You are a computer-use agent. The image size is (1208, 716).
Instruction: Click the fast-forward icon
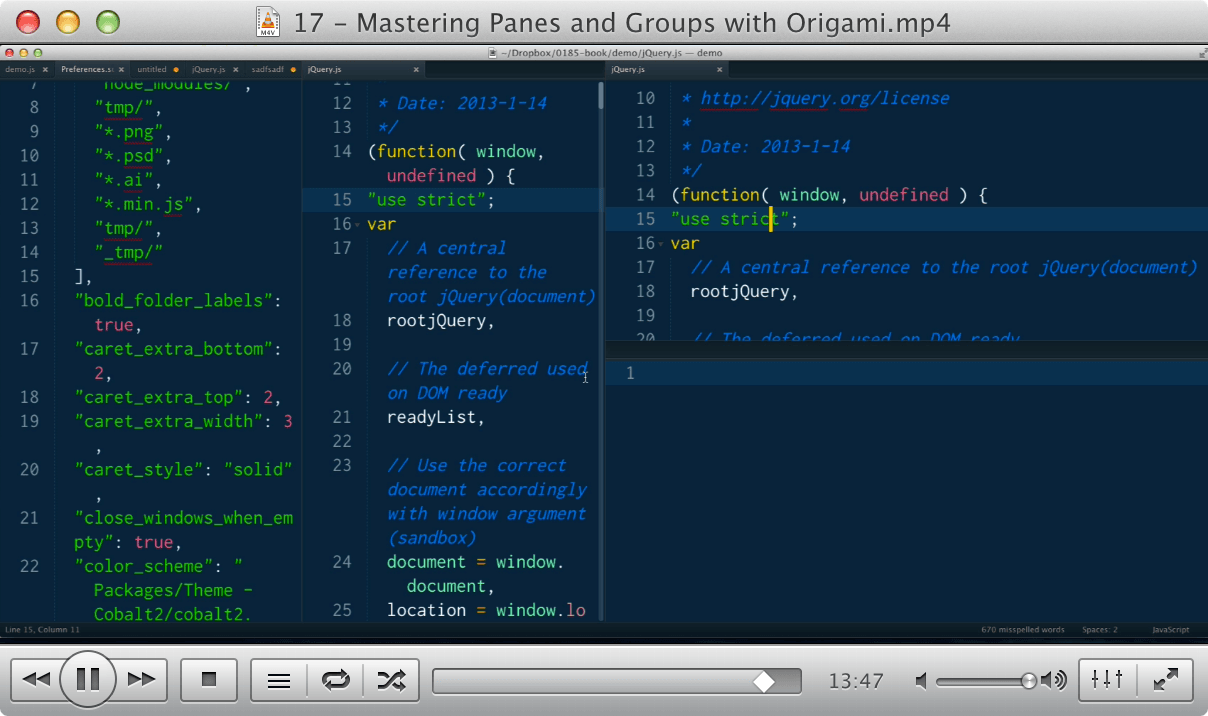141,679
